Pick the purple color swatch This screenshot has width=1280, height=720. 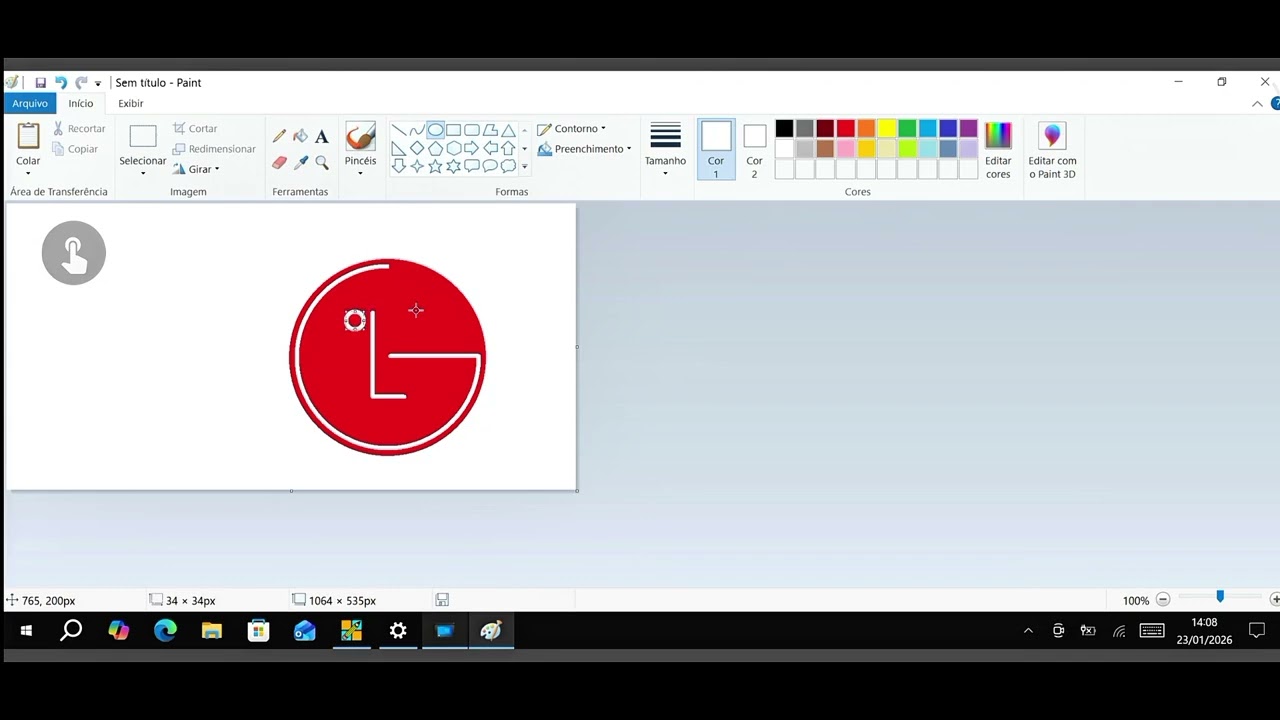(968, 128)
